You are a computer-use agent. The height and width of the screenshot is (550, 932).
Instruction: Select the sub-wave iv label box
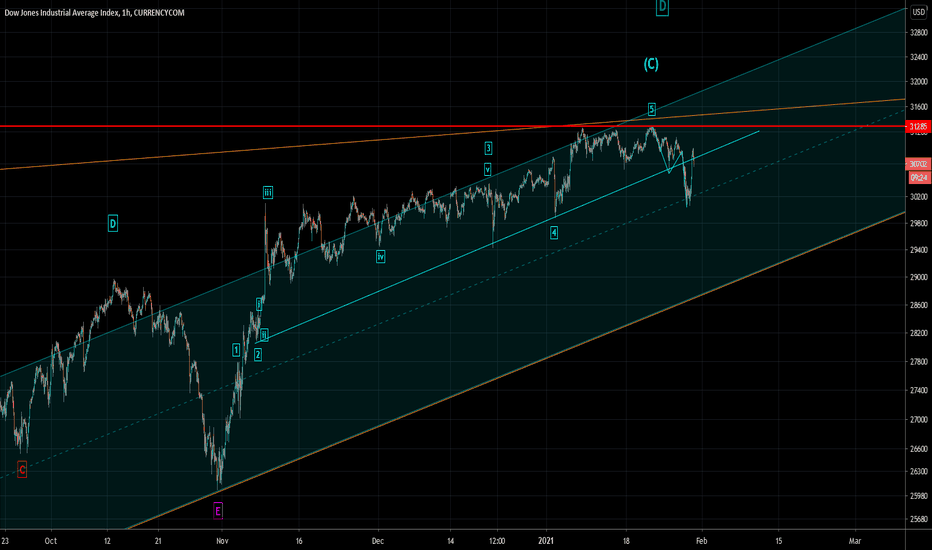(x=380, y=256)
